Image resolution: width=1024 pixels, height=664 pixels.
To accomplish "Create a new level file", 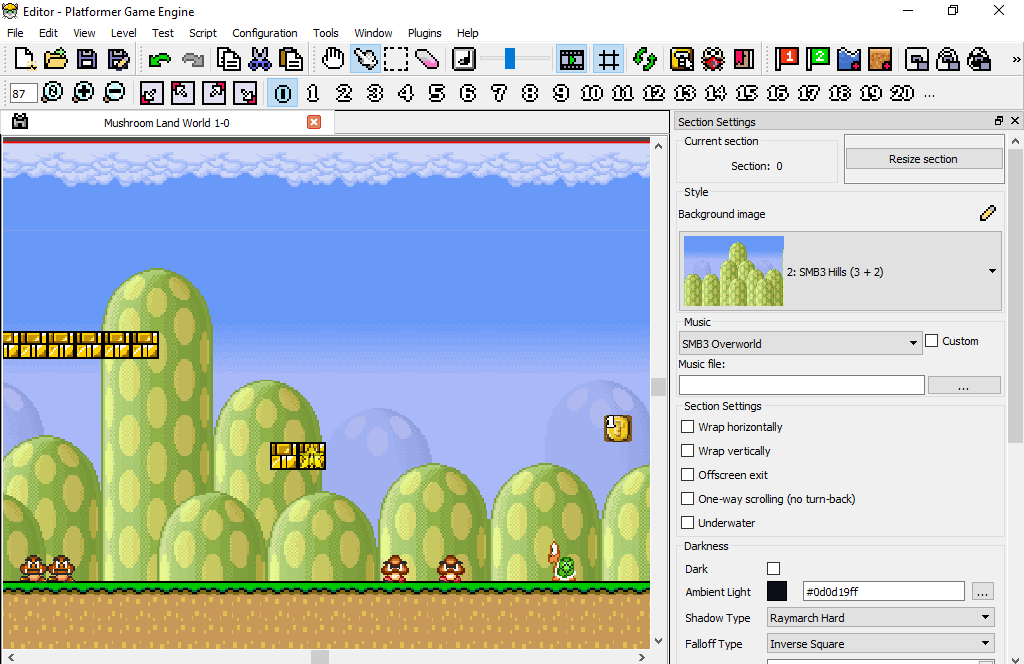I will click(24, 59).
